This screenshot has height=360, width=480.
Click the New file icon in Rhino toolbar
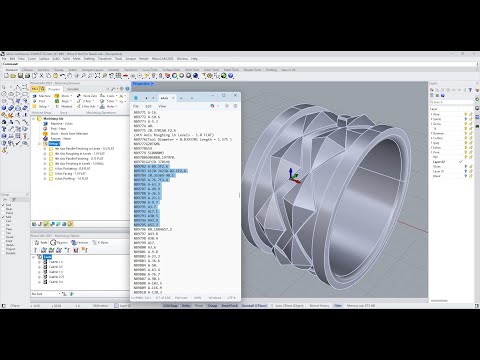(x=6, y=76)
